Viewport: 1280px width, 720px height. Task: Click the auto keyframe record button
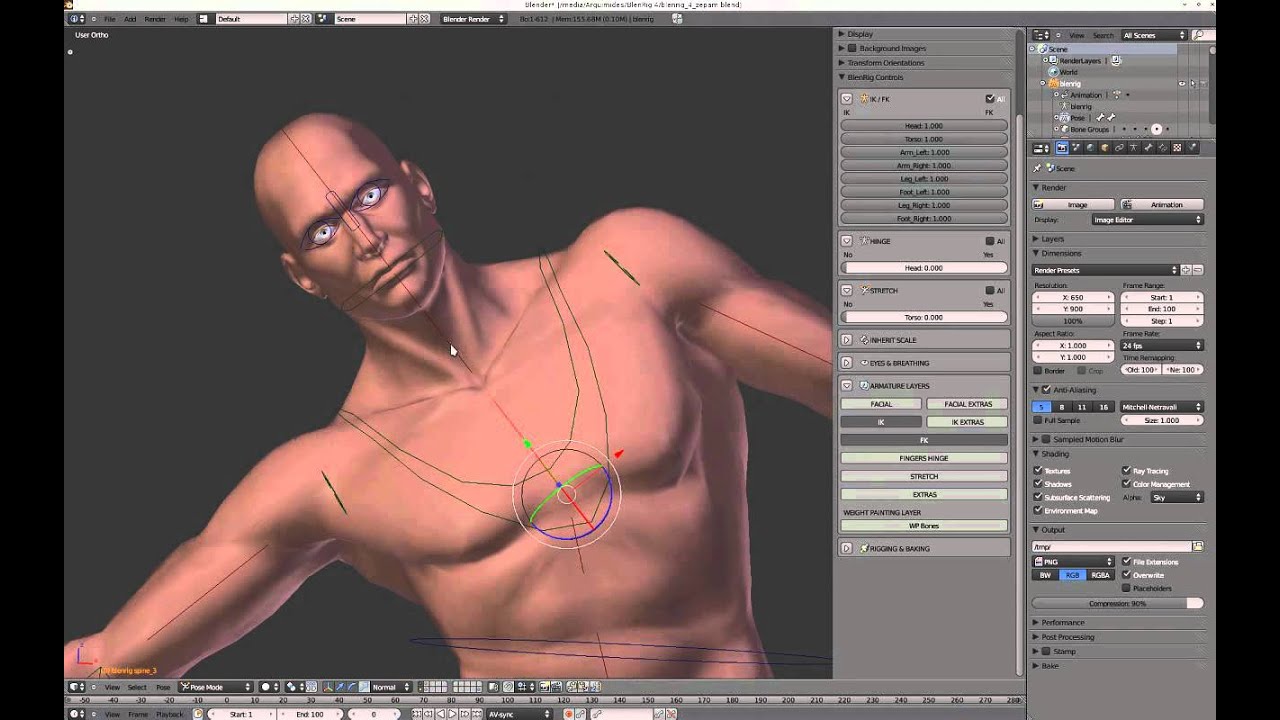point(569,714)
